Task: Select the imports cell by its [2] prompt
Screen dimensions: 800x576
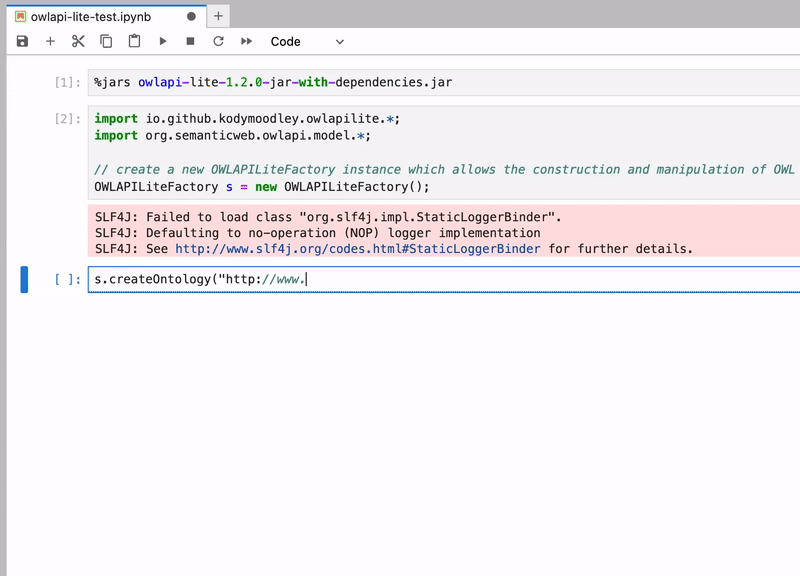Action: [67, 118]
